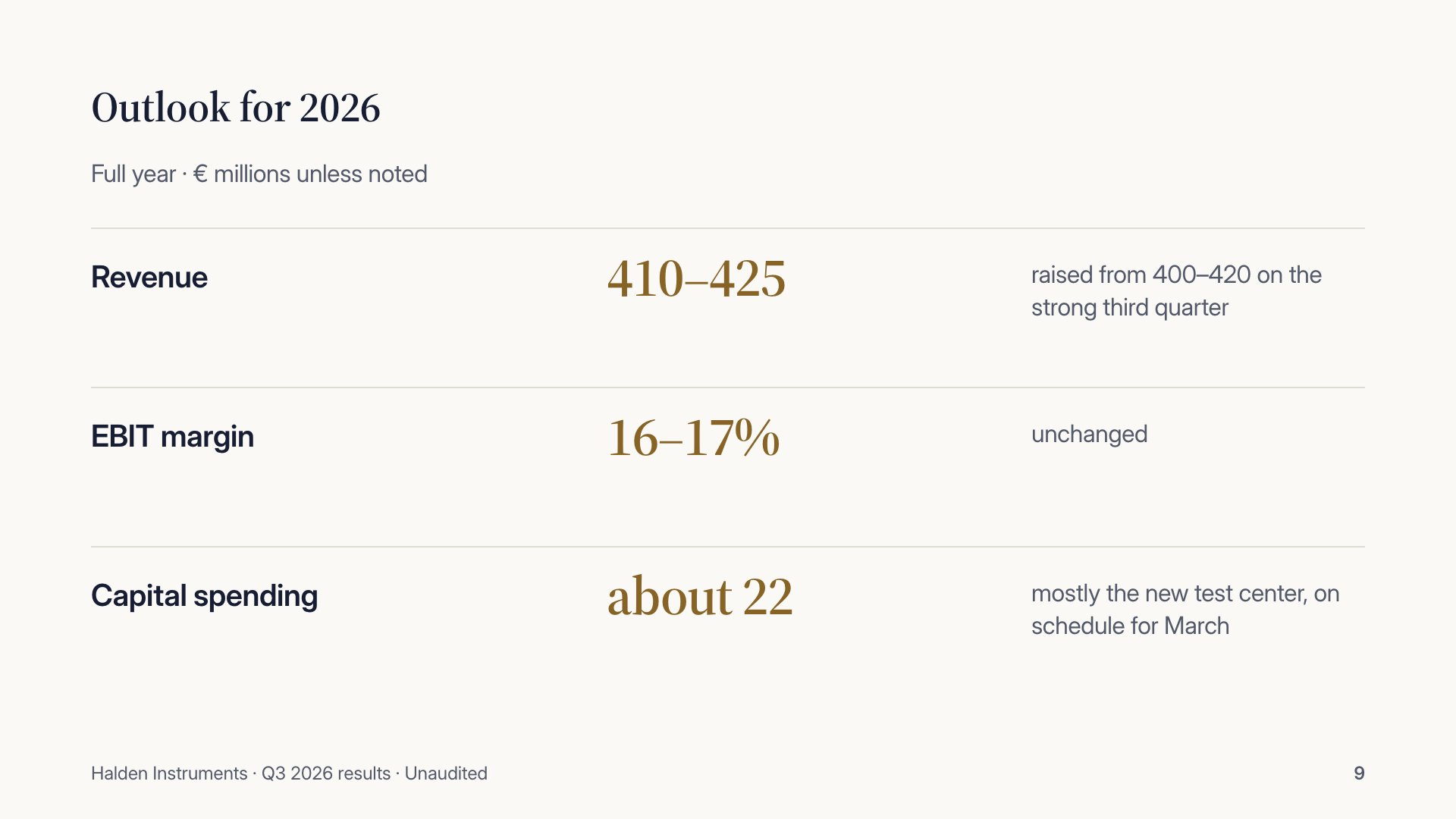
Task: Select the 'about 22' capital spending figure
Action: pos(700,596)
